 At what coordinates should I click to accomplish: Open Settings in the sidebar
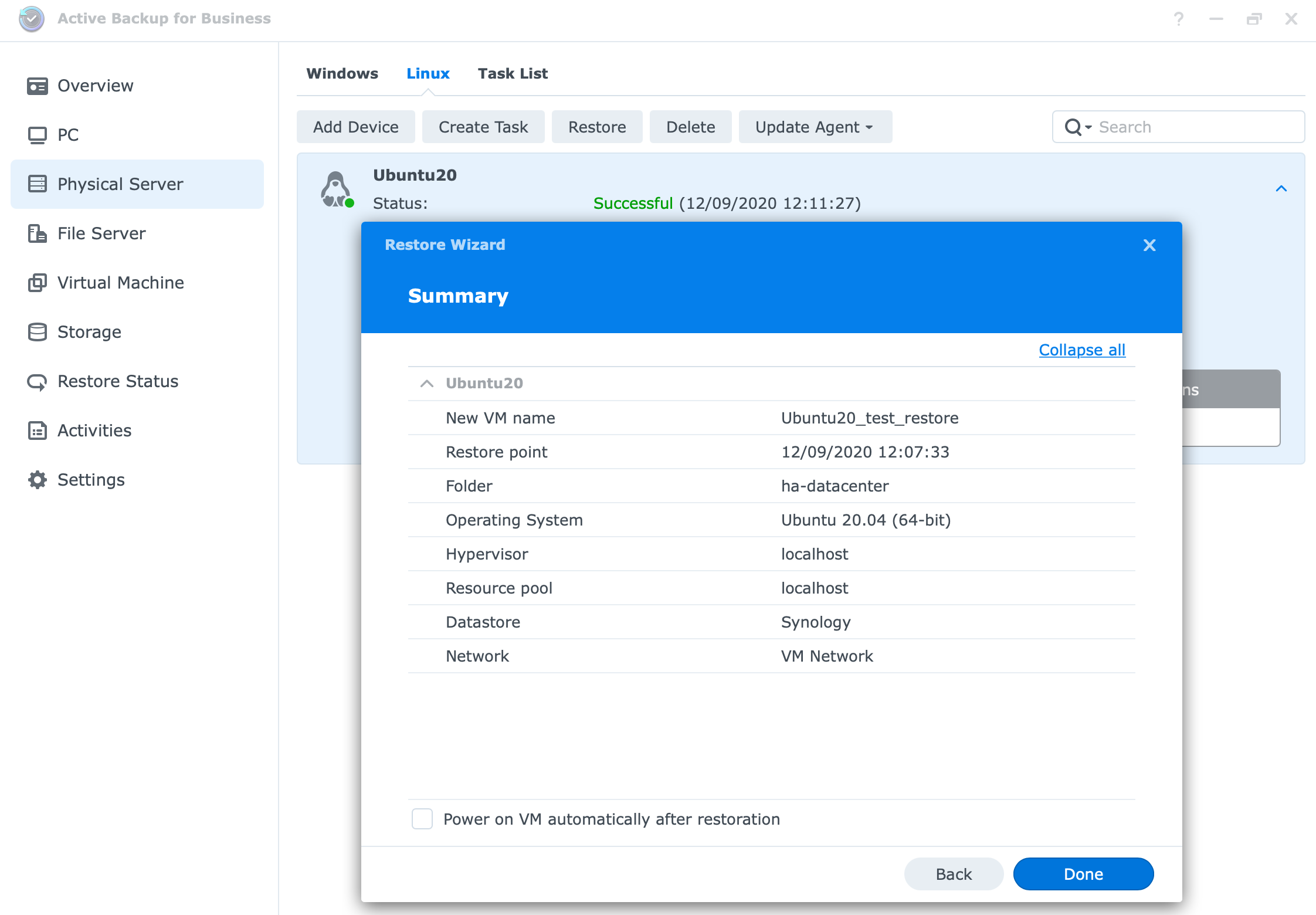(137, 480)
